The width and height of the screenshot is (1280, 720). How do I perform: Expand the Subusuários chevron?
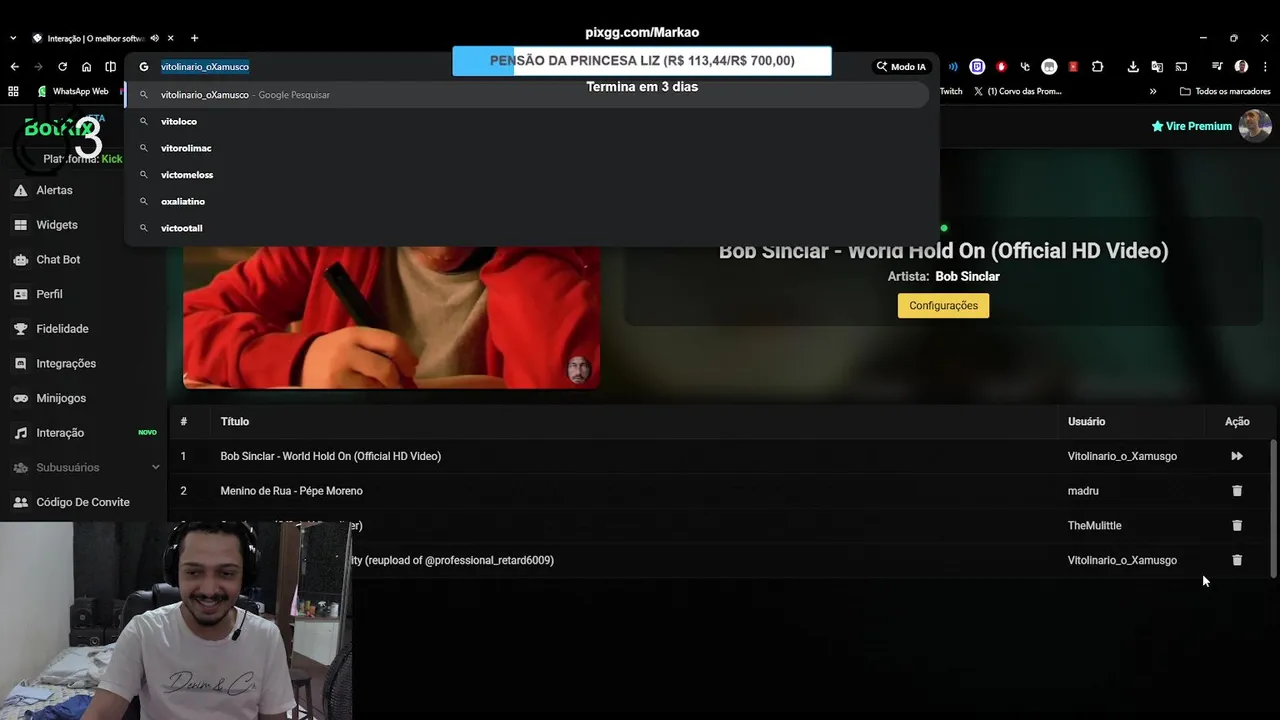click(155, 467)
